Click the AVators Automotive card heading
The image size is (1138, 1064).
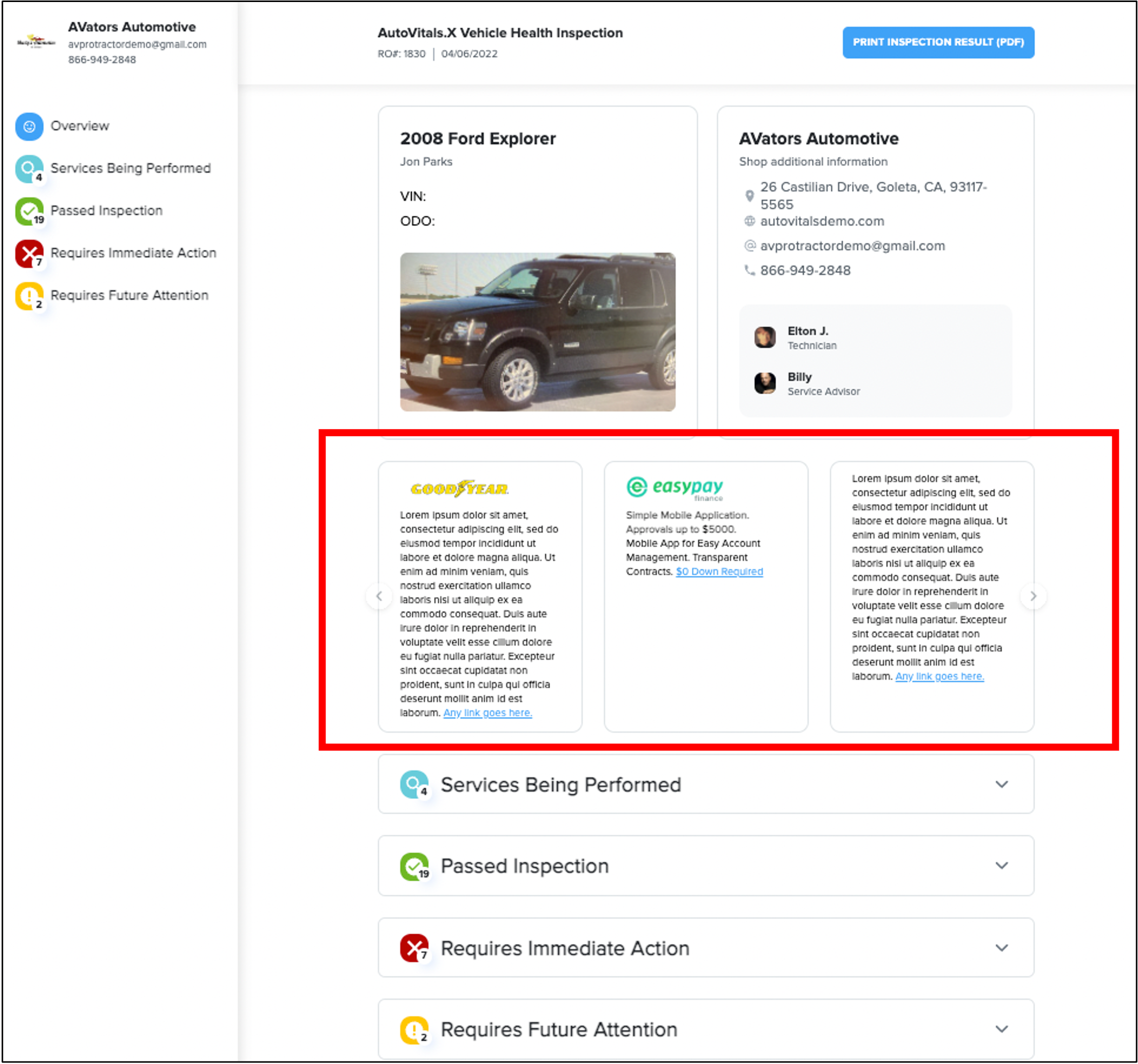click(x=819, y=139)
